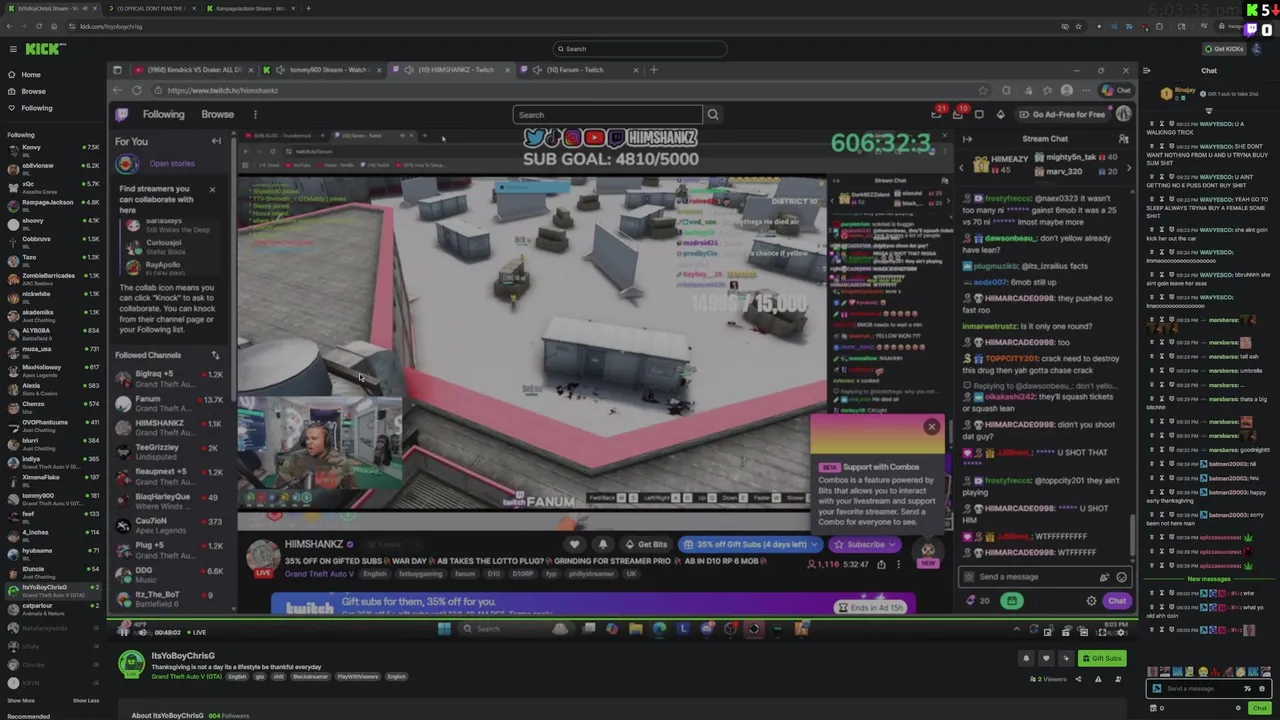Go to Home in Kick sidebar

31,75
